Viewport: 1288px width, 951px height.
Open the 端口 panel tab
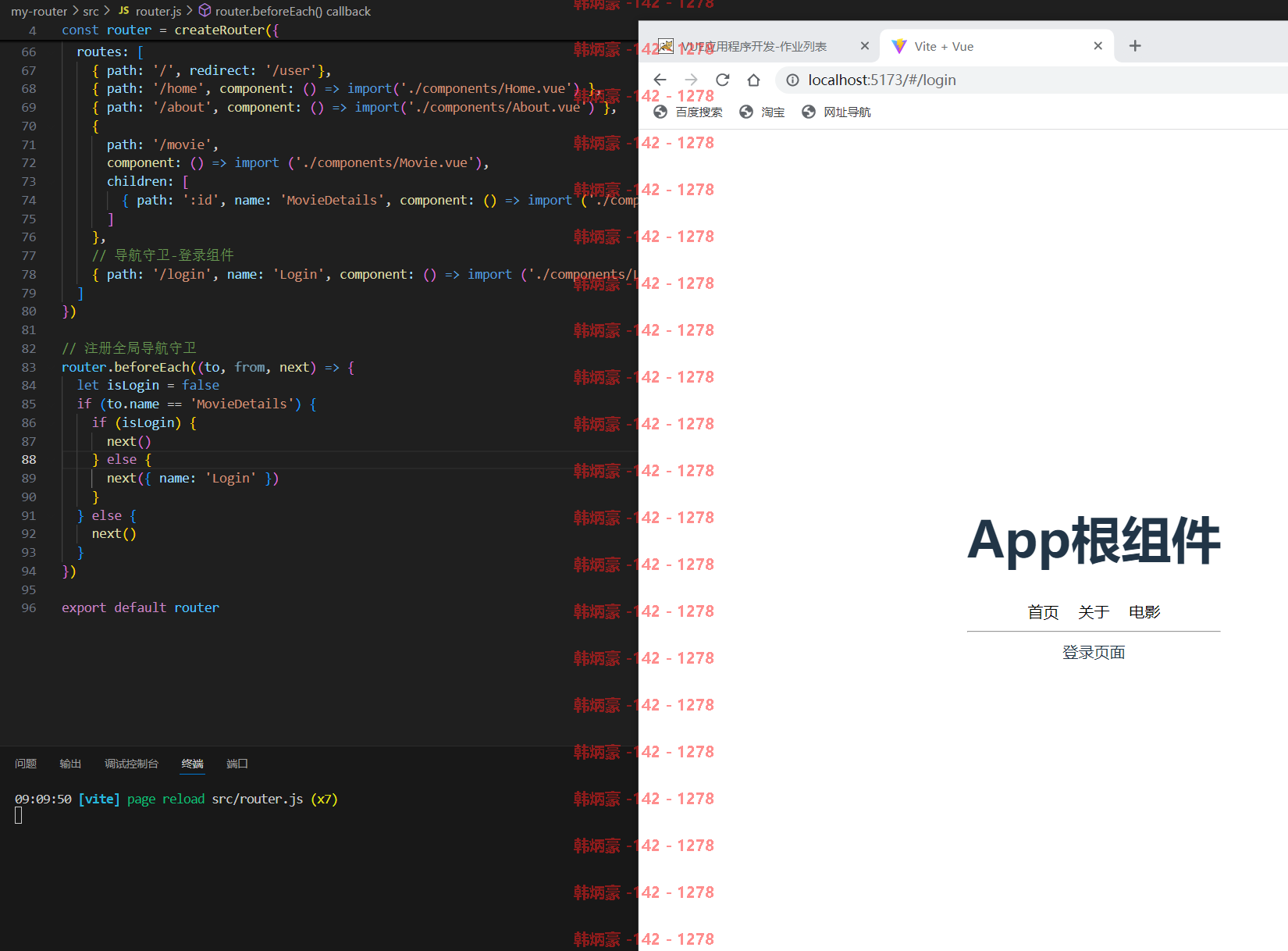(237, 764)
